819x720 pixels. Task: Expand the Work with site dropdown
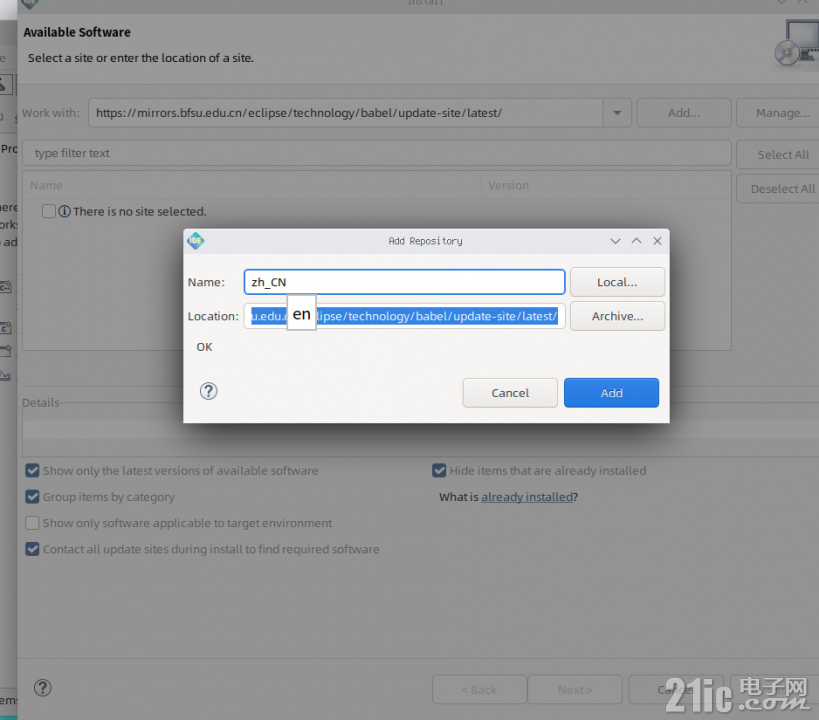(617, 113)
